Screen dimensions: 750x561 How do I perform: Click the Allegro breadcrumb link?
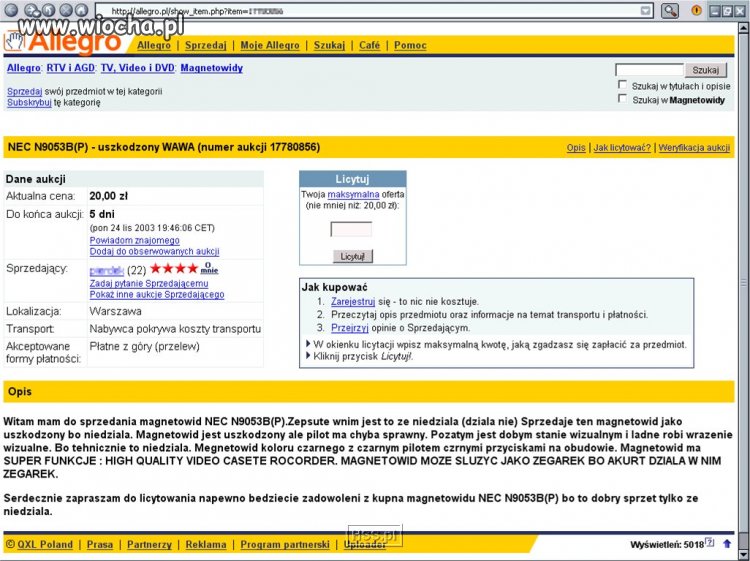23,68
